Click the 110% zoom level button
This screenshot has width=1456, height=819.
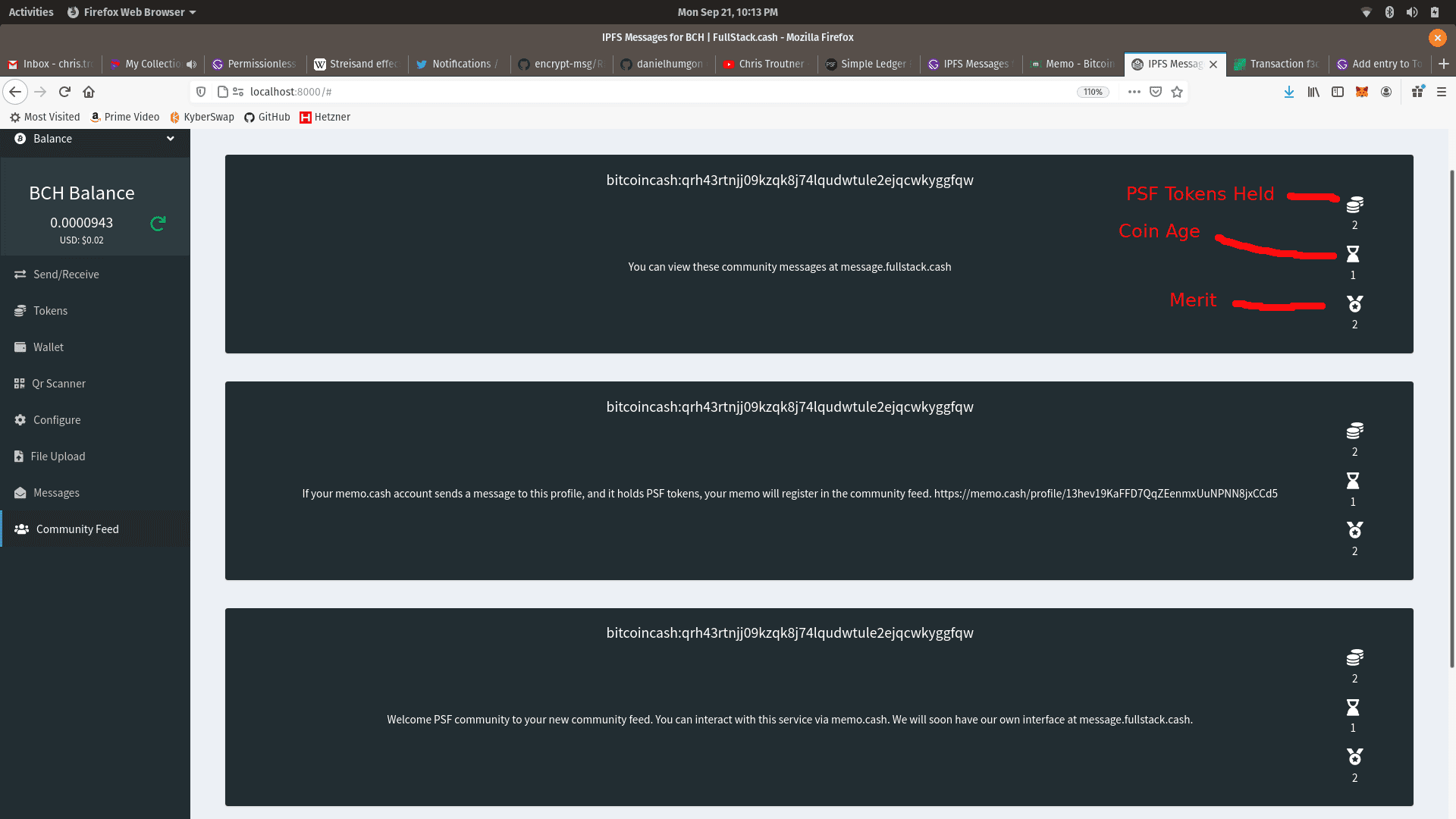(x=1093, y=92)
